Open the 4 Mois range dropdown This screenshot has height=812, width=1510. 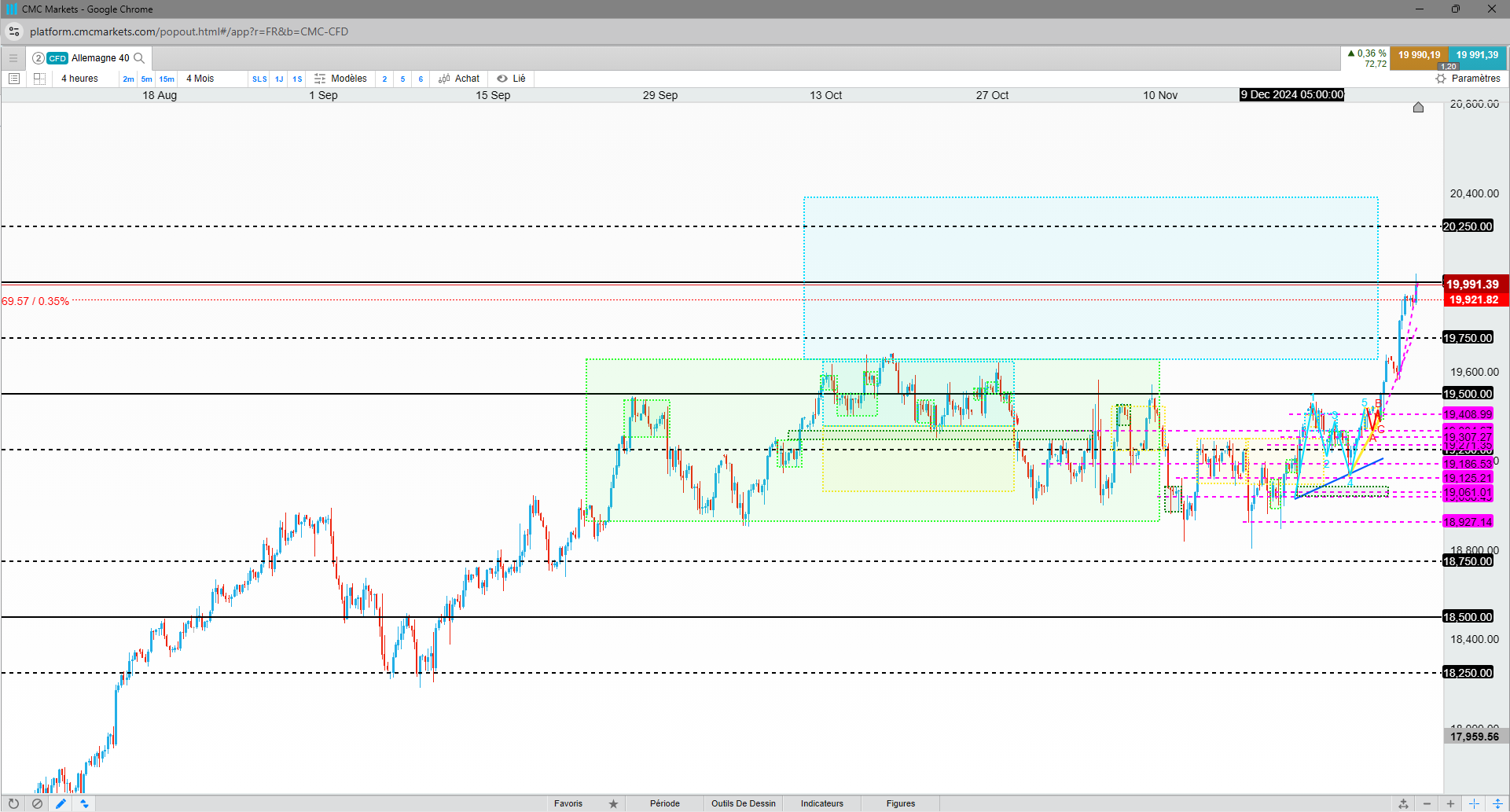(200, 79)
